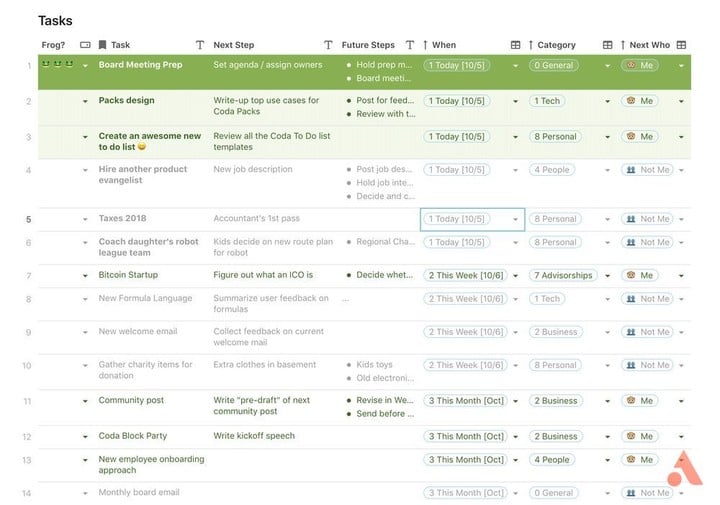Click the table icon at far right of header
Screen dimensions: 720x505
point(681,45)
